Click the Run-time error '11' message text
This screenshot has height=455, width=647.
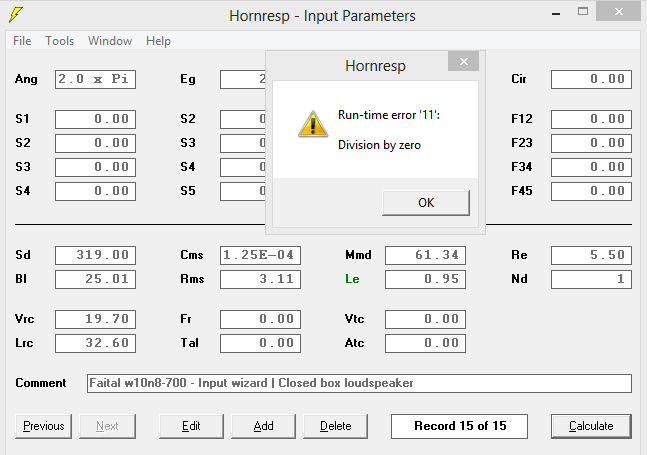(389, 115)
